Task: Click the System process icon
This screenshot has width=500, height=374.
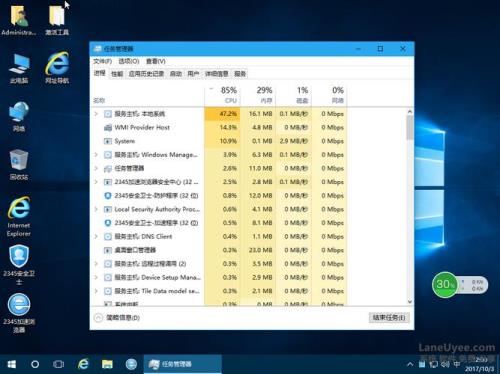Action: (x=108, y=141)
